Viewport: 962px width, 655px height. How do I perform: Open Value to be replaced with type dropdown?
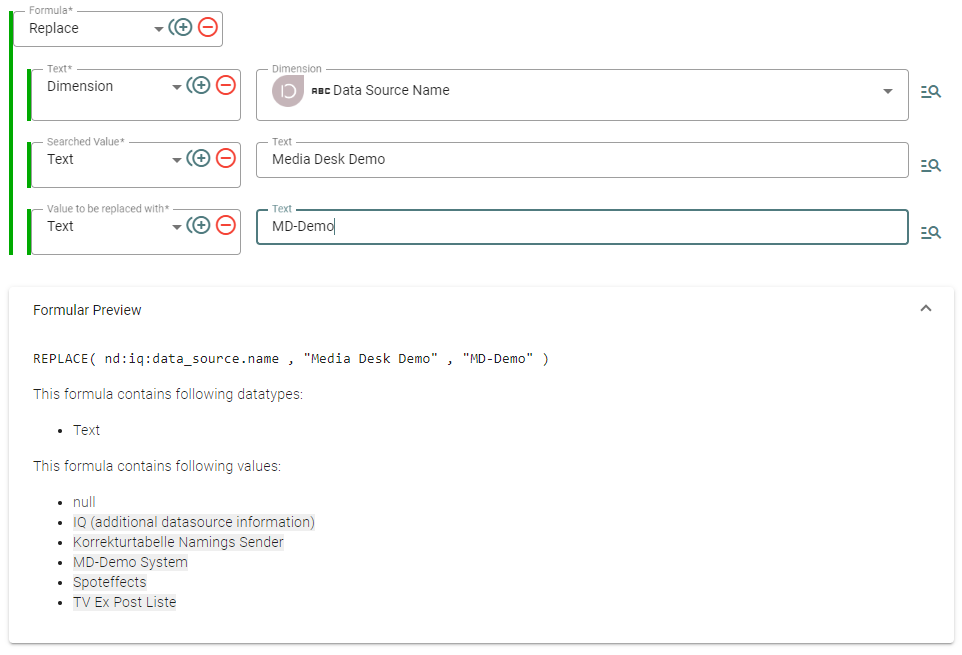[177, 227]
